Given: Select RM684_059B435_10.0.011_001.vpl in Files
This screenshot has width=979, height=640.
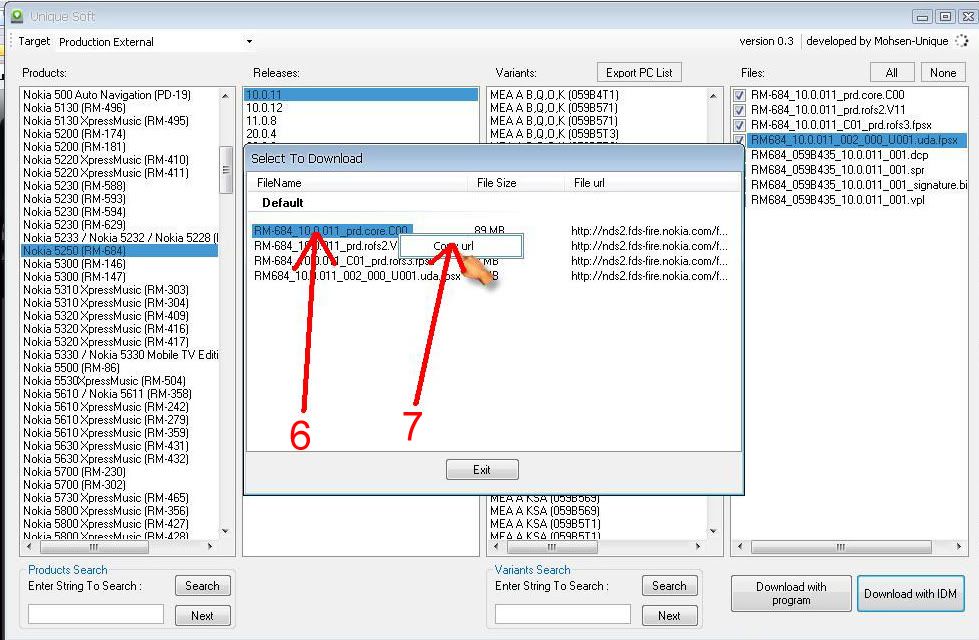Looking at the screenshot, I should (x=837, y=200).
